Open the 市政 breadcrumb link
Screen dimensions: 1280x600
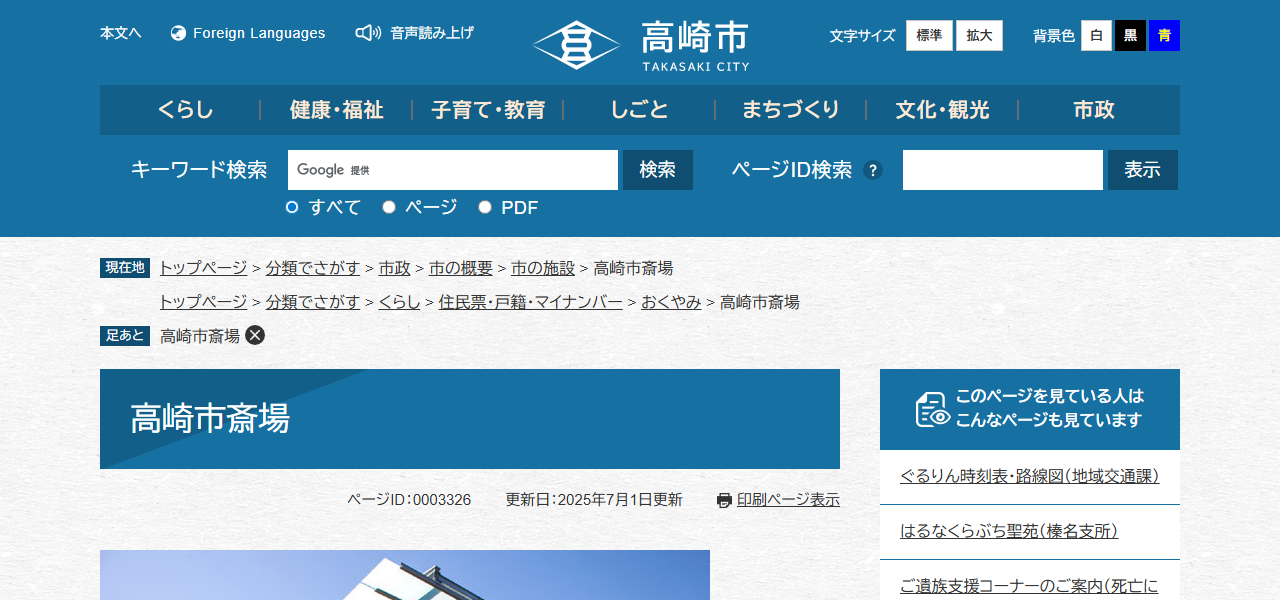pyautogui.click(x=395, y=268)
